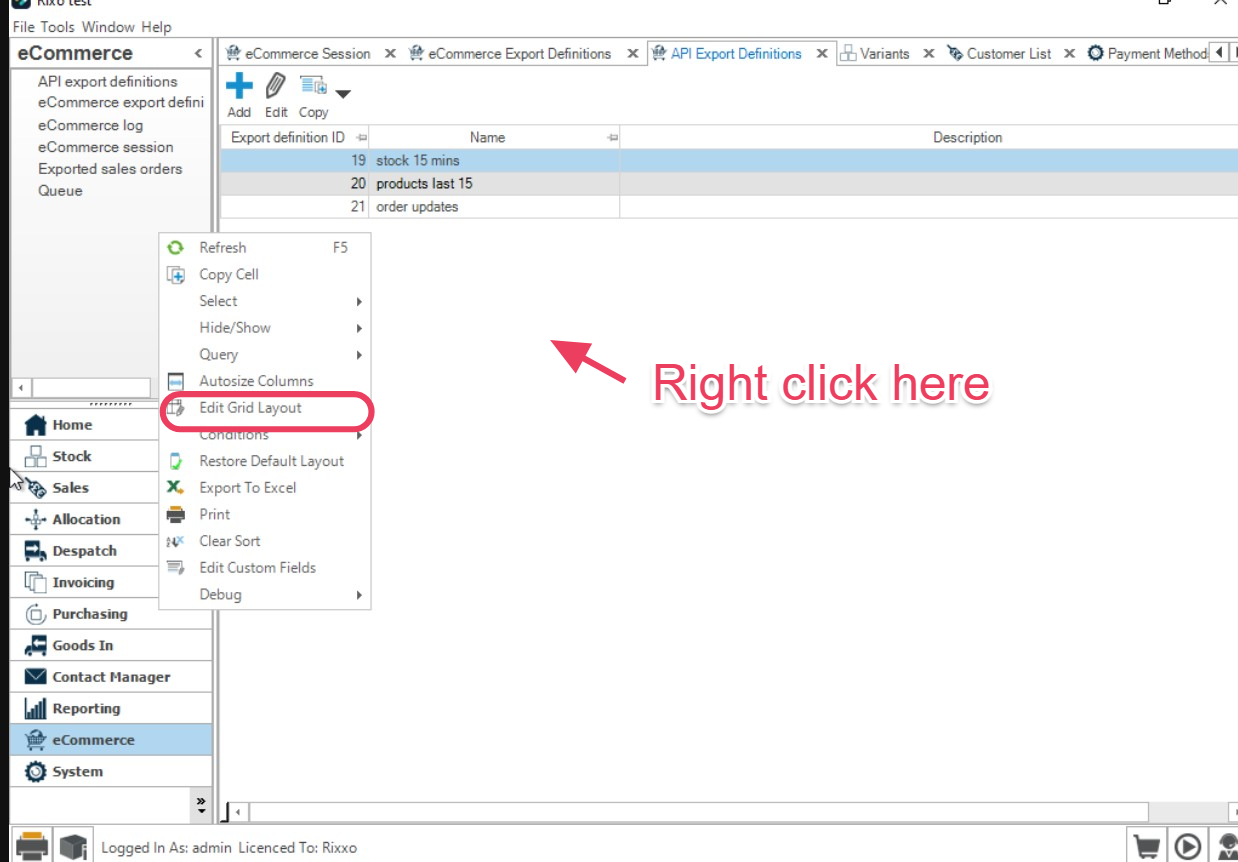
Task: Choose Clear Sort option
Action: coord(265,541)
